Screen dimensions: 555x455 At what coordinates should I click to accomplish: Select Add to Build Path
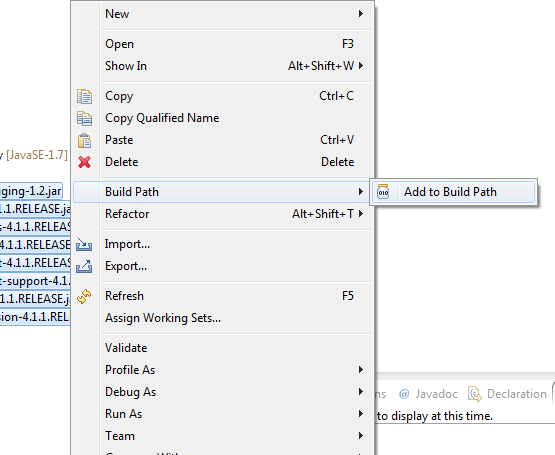(x=453, y=192)
